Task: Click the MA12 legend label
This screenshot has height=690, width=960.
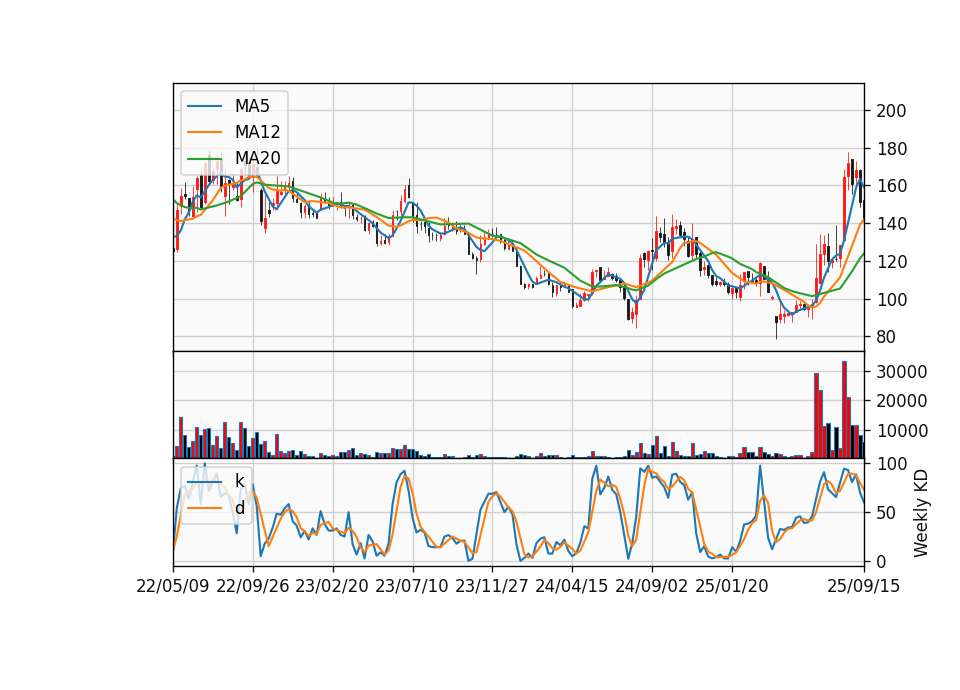Action: [x=257, y=132]
